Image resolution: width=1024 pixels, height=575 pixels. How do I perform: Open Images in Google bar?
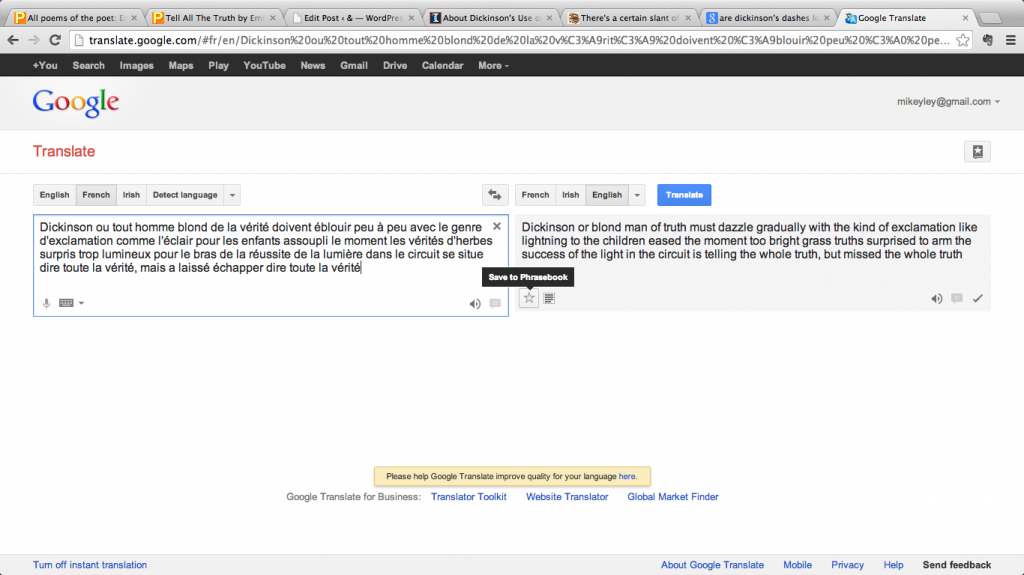(136, 65)
